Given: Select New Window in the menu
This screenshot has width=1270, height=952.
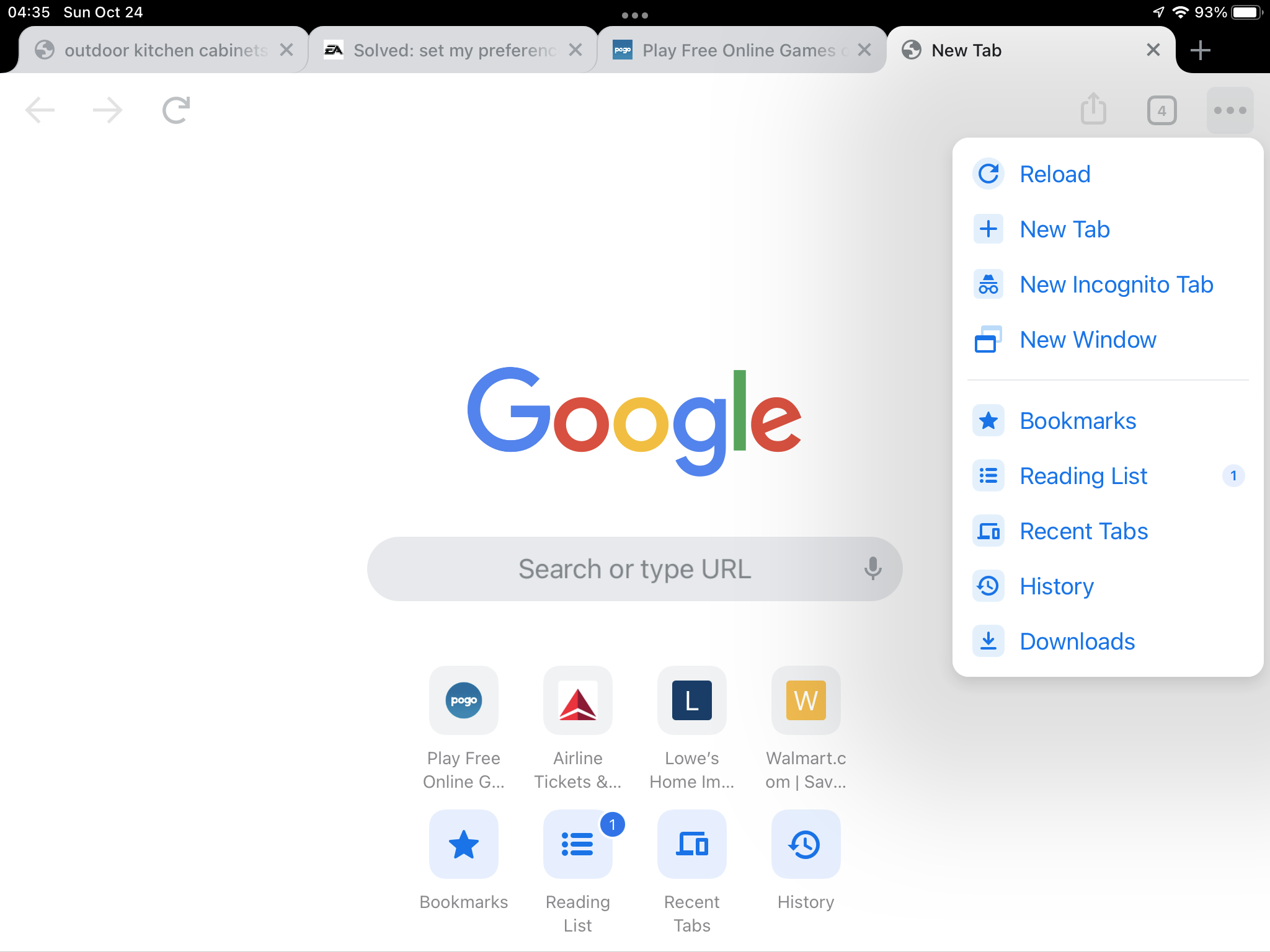Looking at the screenshot, I should click(x=1108, y=340).
